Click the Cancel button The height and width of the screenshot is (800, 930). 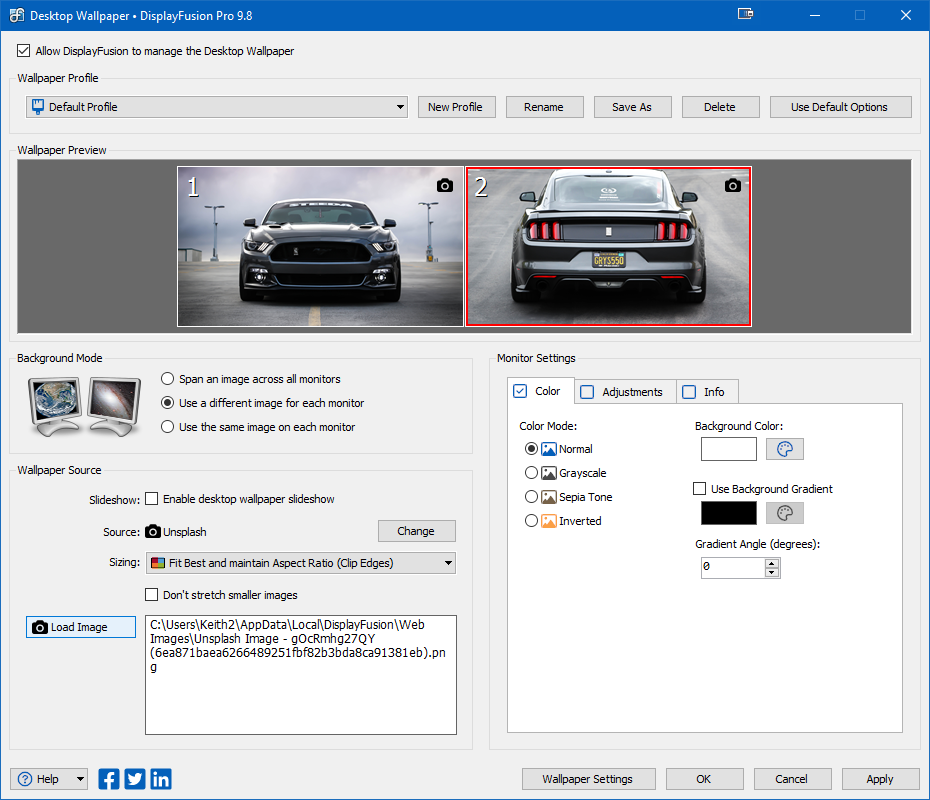coord(792,779)
